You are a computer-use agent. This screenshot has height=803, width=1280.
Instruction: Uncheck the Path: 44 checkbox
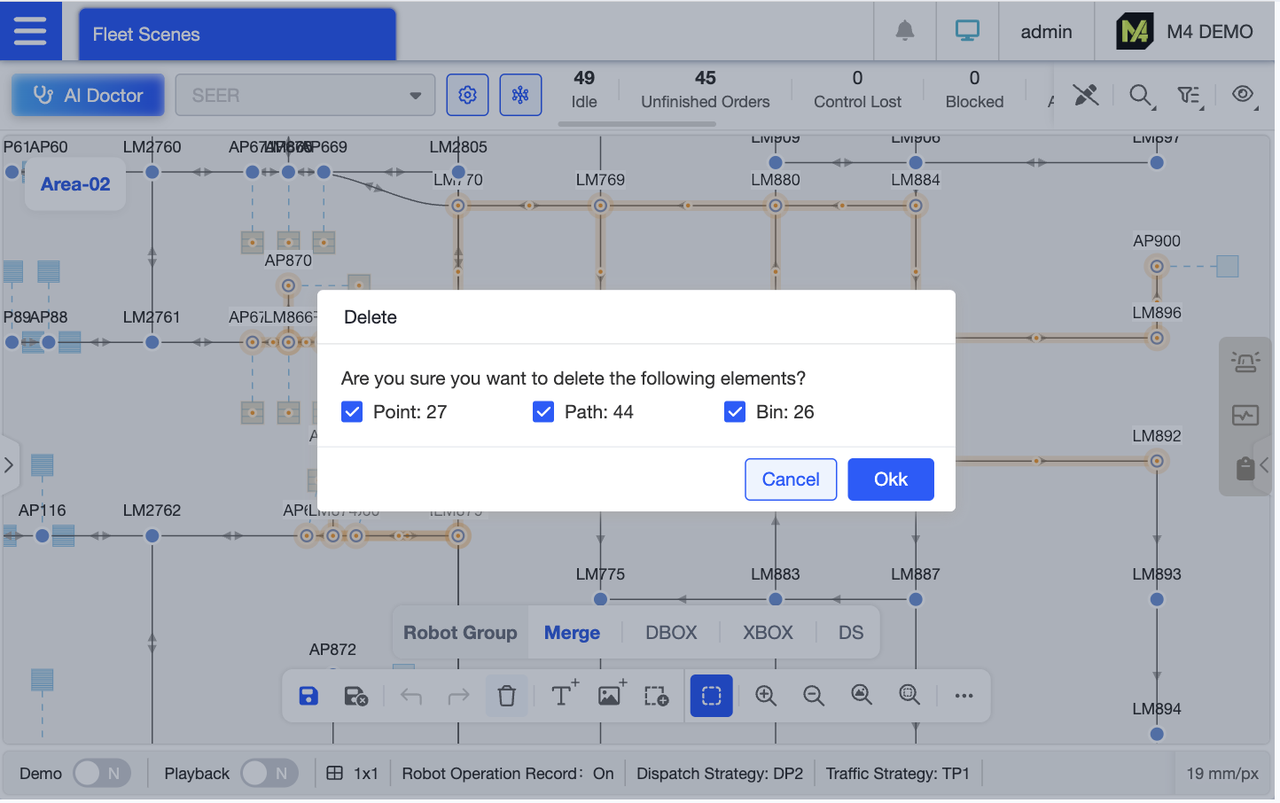pos(543,411)
